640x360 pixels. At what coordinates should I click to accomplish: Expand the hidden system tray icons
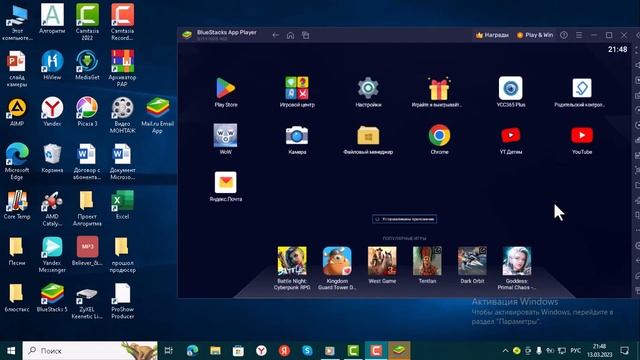pos(505,351)
